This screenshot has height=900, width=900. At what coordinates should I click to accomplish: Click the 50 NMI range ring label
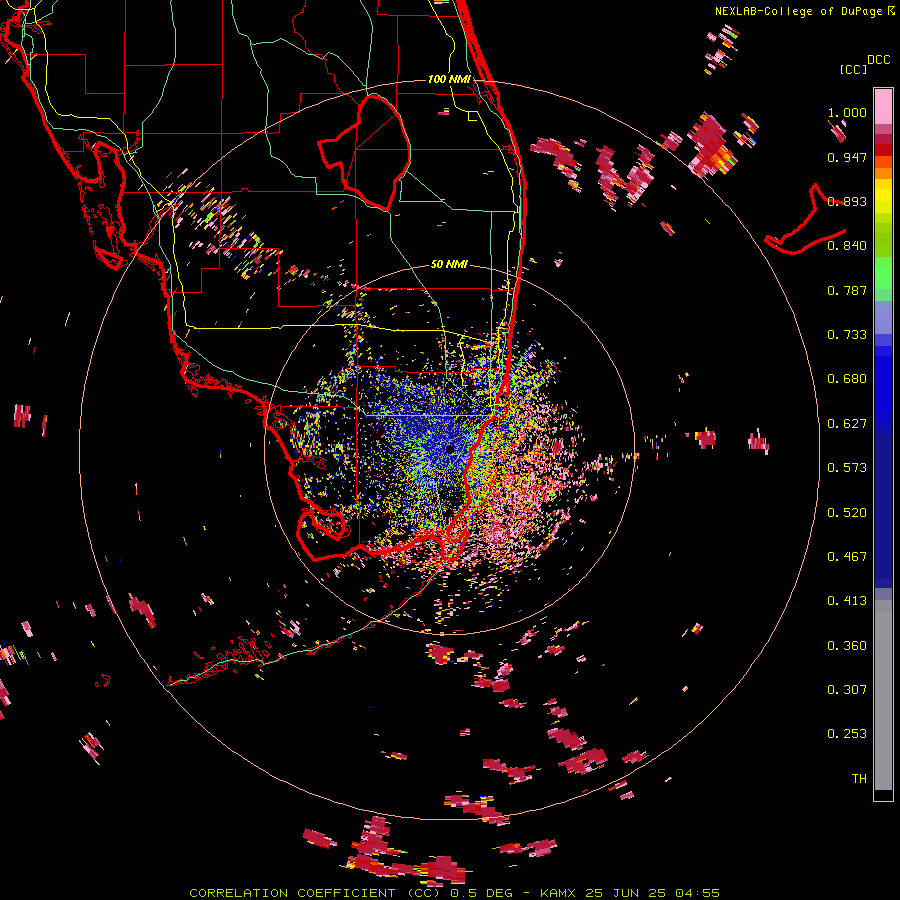[449, 265]
